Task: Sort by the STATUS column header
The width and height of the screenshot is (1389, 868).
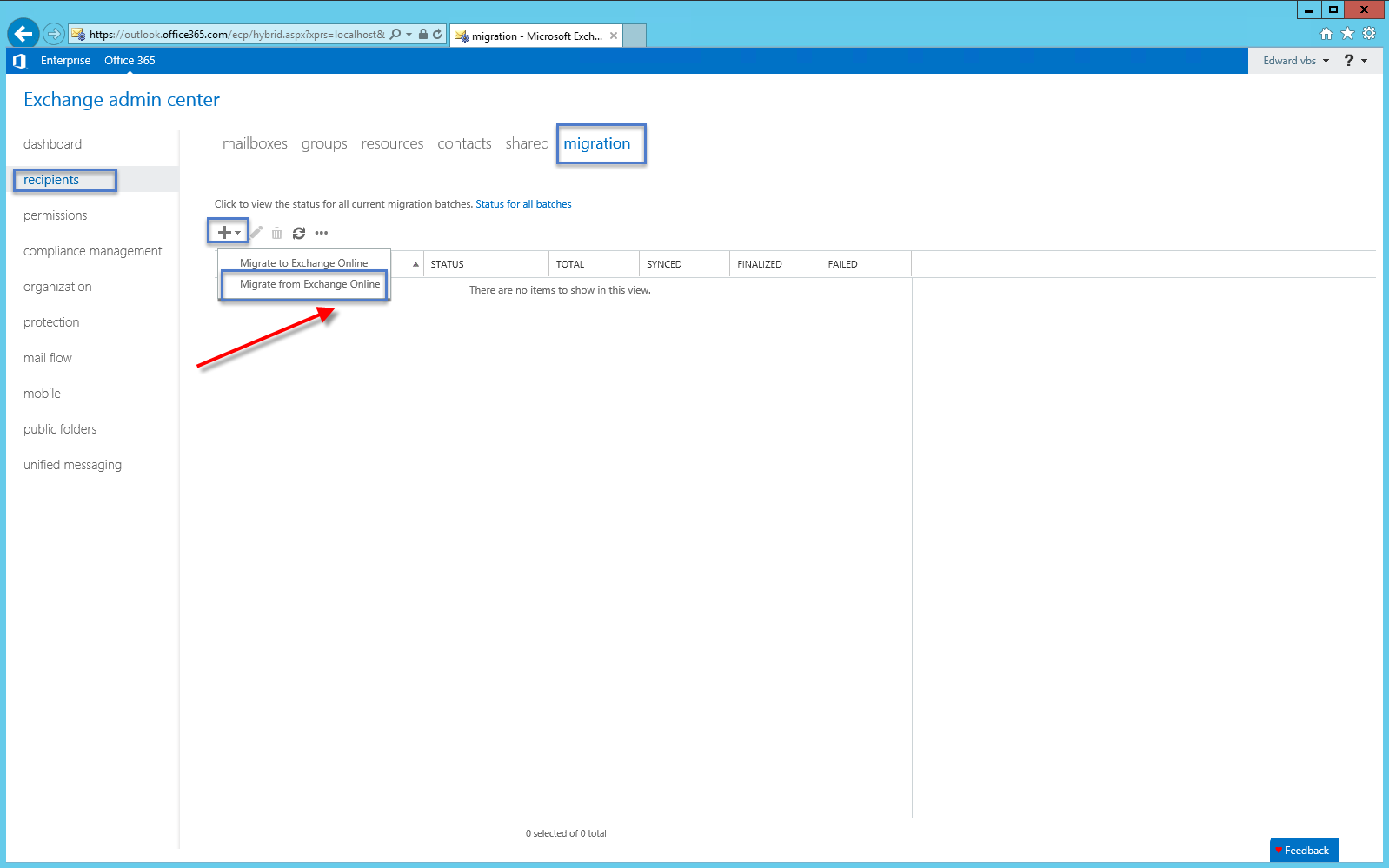Action: (x=487, y=264)
